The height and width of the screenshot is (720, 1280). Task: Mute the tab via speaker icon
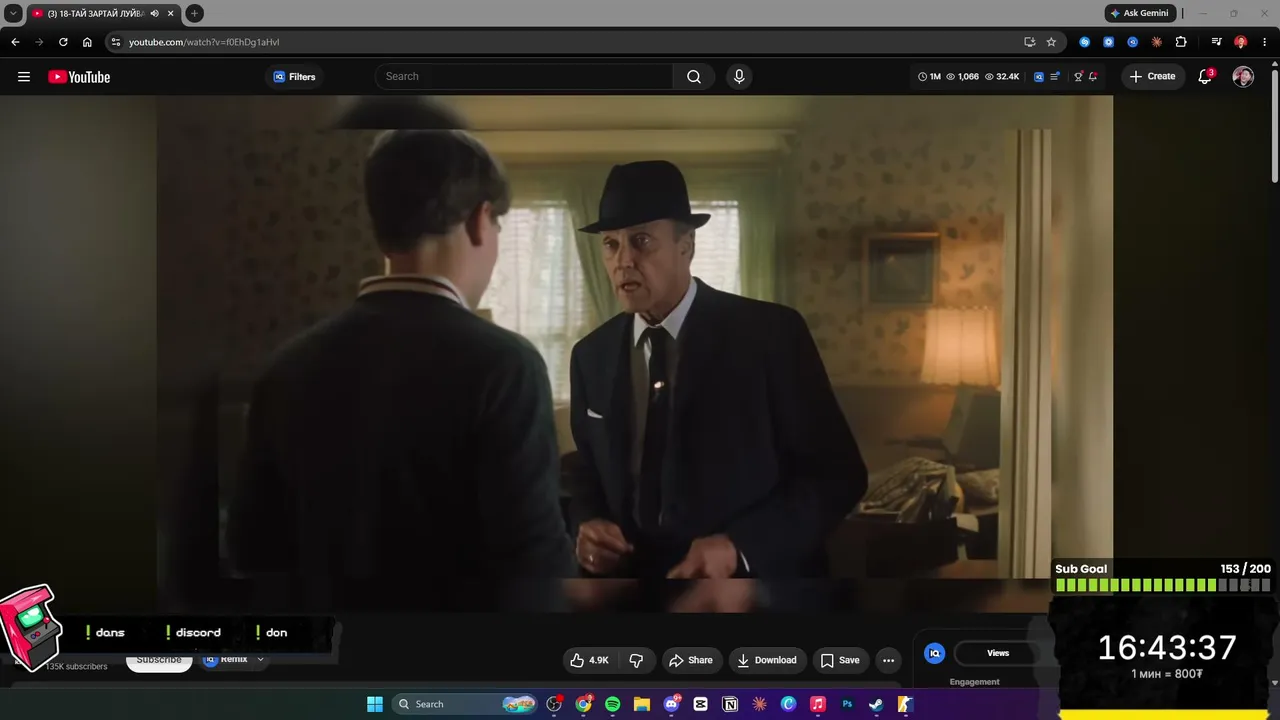[x=154, y=14]
